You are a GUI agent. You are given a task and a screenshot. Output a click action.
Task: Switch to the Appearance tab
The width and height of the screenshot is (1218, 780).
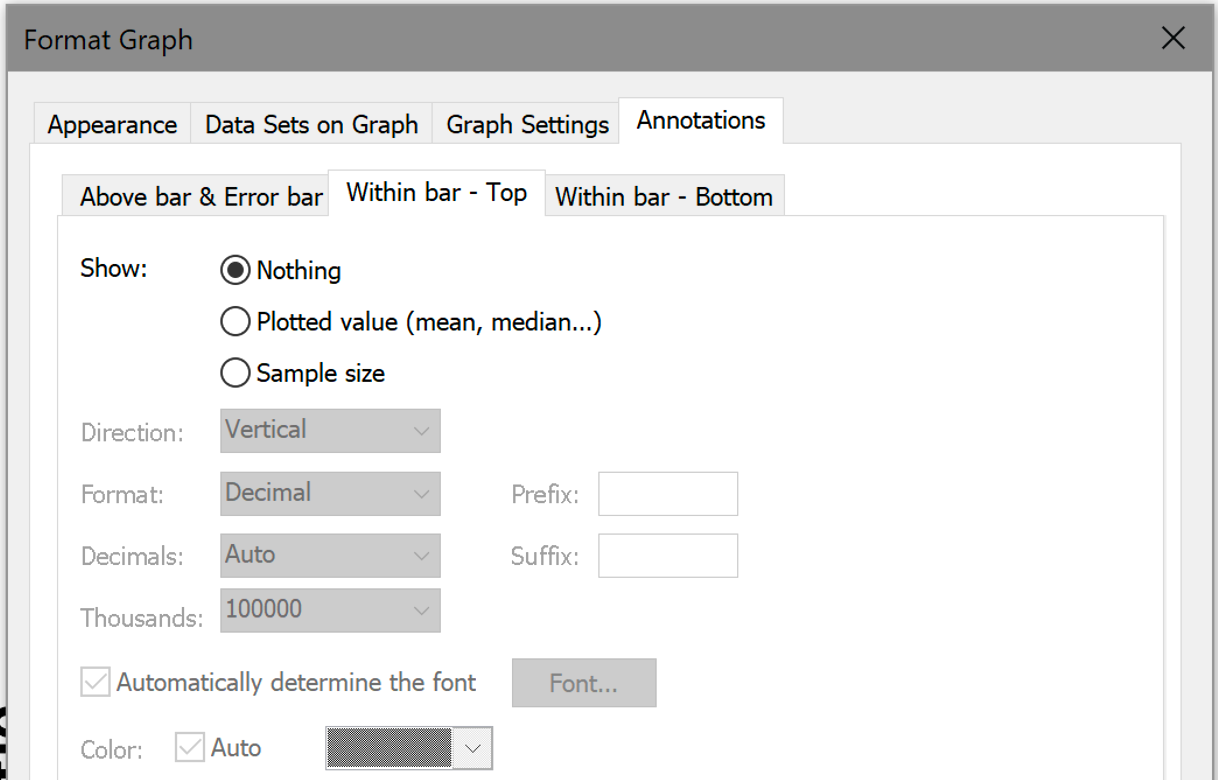[x=112, y=125]
